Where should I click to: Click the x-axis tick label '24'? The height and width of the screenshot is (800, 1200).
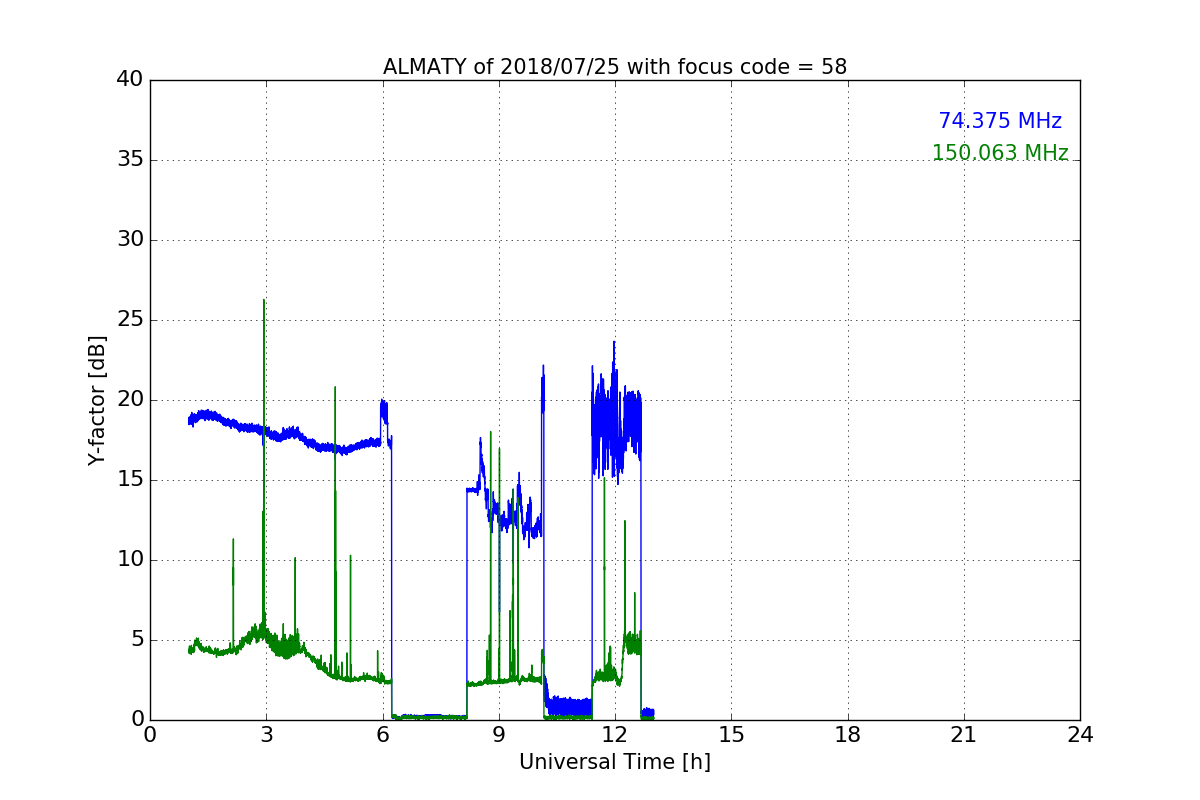tap(1080, 734)
